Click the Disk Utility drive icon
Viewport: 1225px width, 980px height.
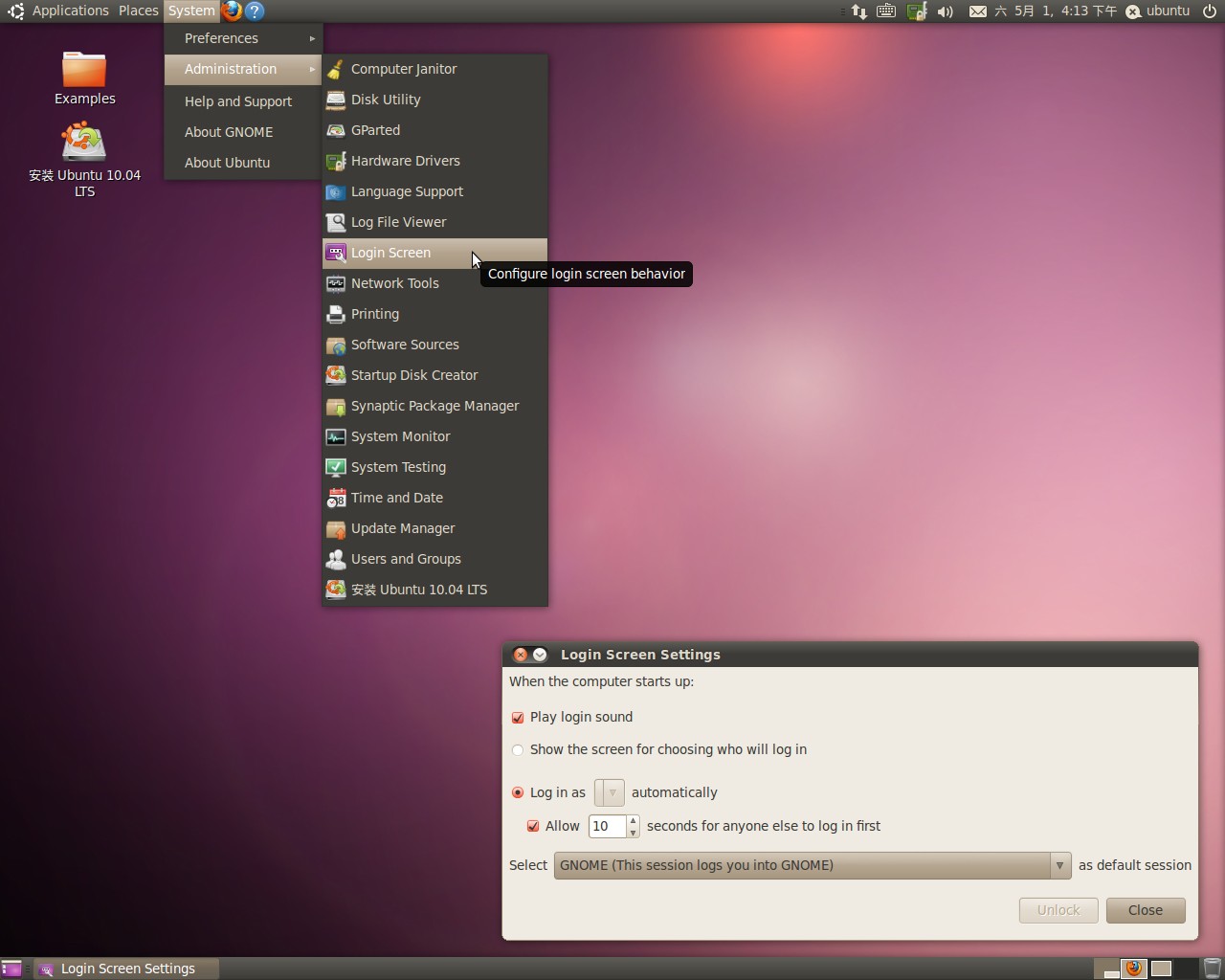[x=335, y=100]
